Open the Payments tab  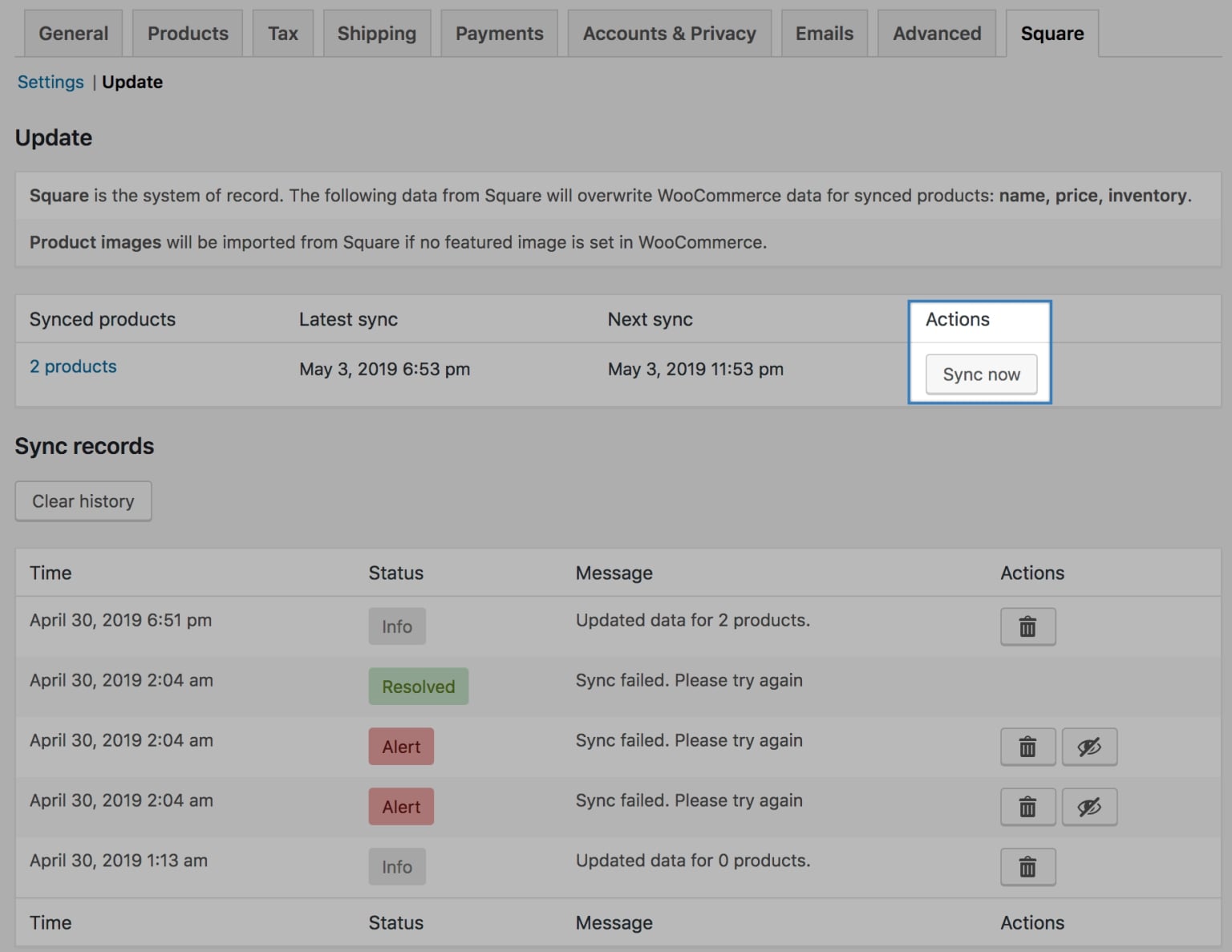point(499,34)
